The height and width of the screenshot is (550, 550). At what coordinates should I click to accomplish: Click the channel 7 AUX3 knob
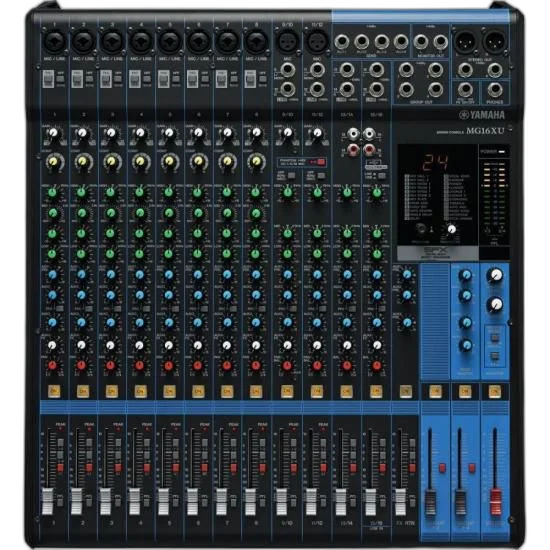pos(227,322)
